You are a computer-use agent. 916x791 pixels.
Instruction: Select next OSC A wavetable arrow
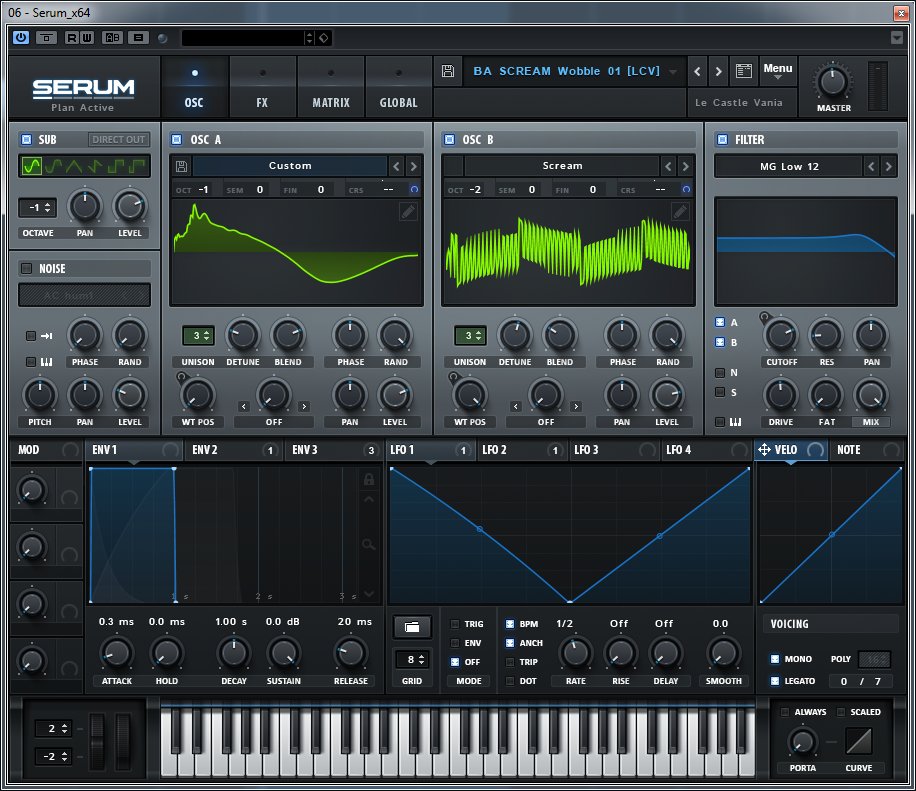click(x=414, y=166)
